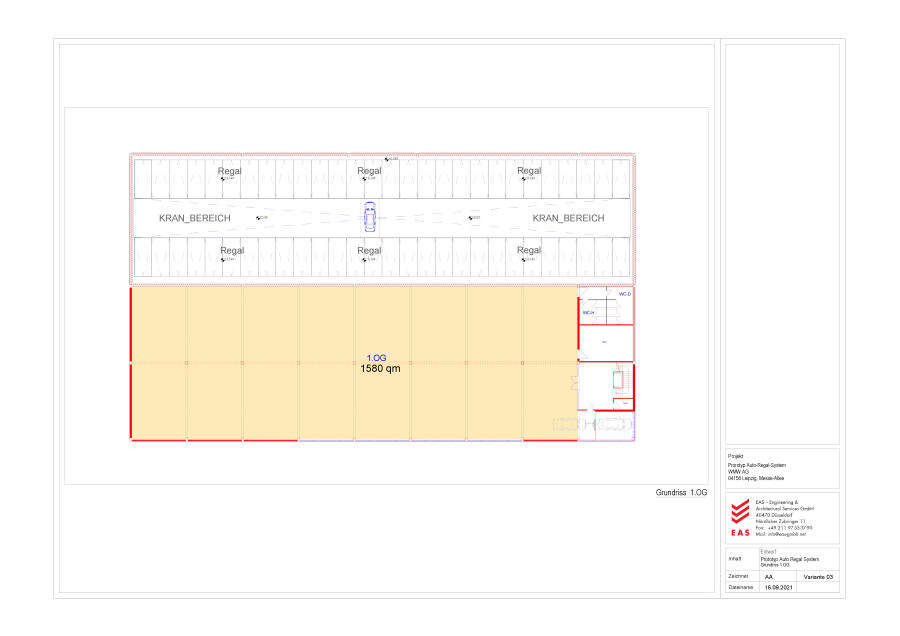
Task: Click the Grundriss 1.OG drawing title
Action: [x=681, y=493]
